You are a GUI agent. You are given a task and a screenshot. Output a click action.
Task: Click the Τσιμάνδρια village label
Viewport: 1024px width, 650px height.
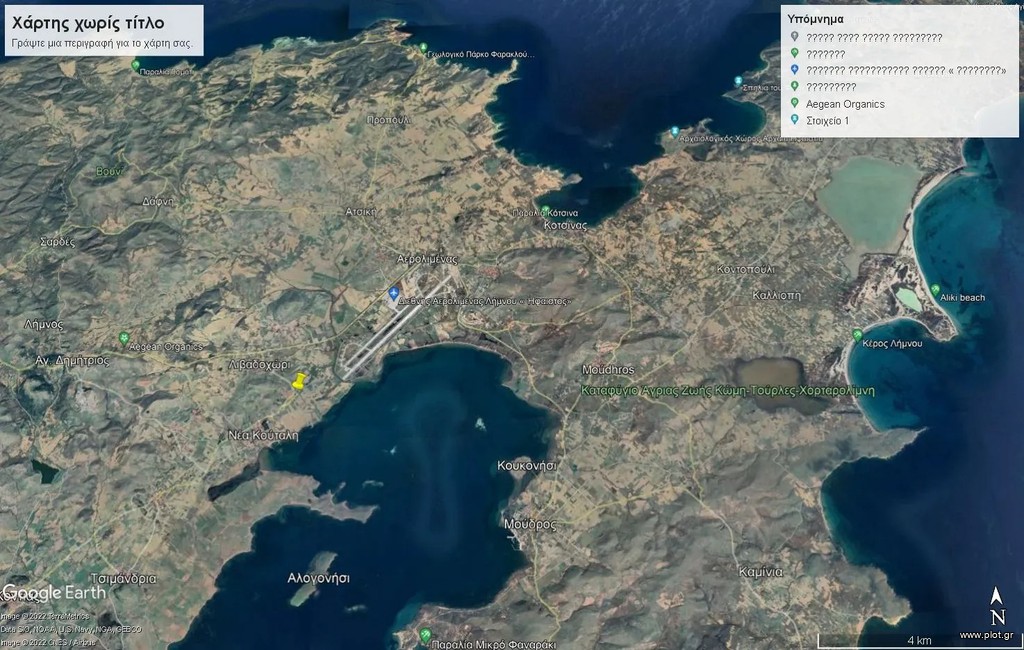123,579
